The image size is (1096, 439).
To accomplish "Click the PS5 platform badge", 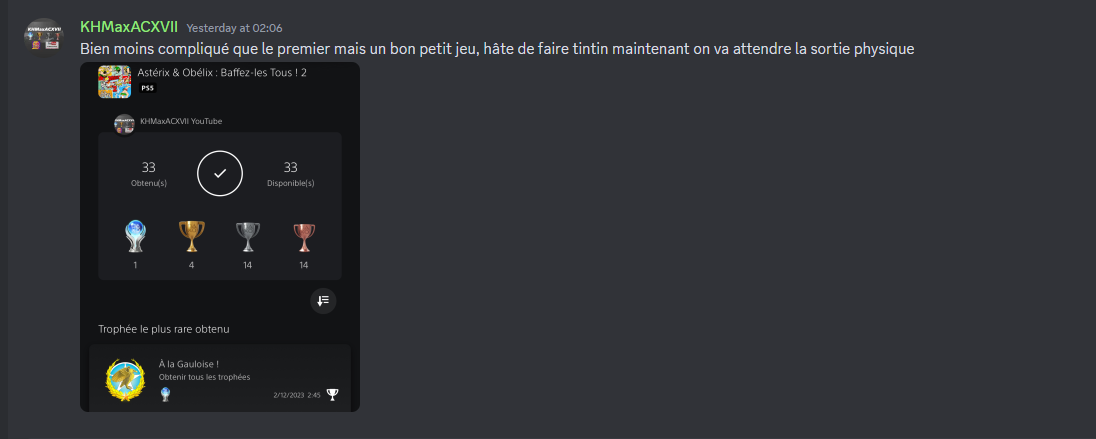I will [x=147, y=88].
